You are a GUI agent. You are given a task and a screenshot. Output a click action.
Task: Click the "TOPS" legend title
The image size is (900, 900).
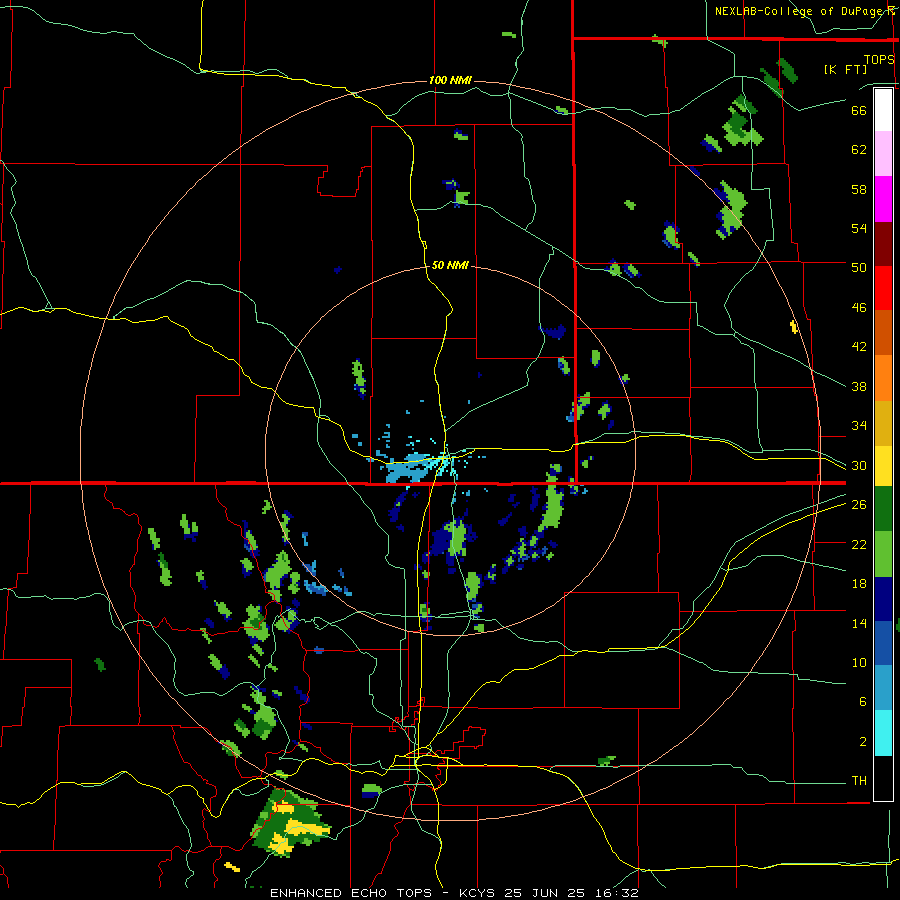[x=879, y=59]
